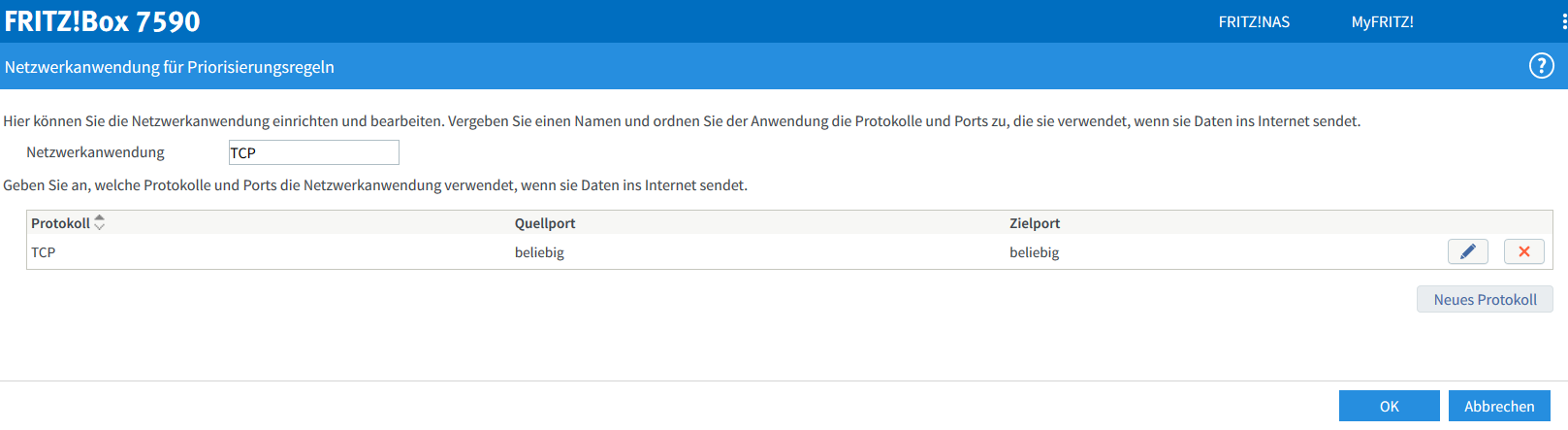Sort the table using the Protokoll arrows
This screenshot has width=1568, height=430.
[x=99, y=223]
